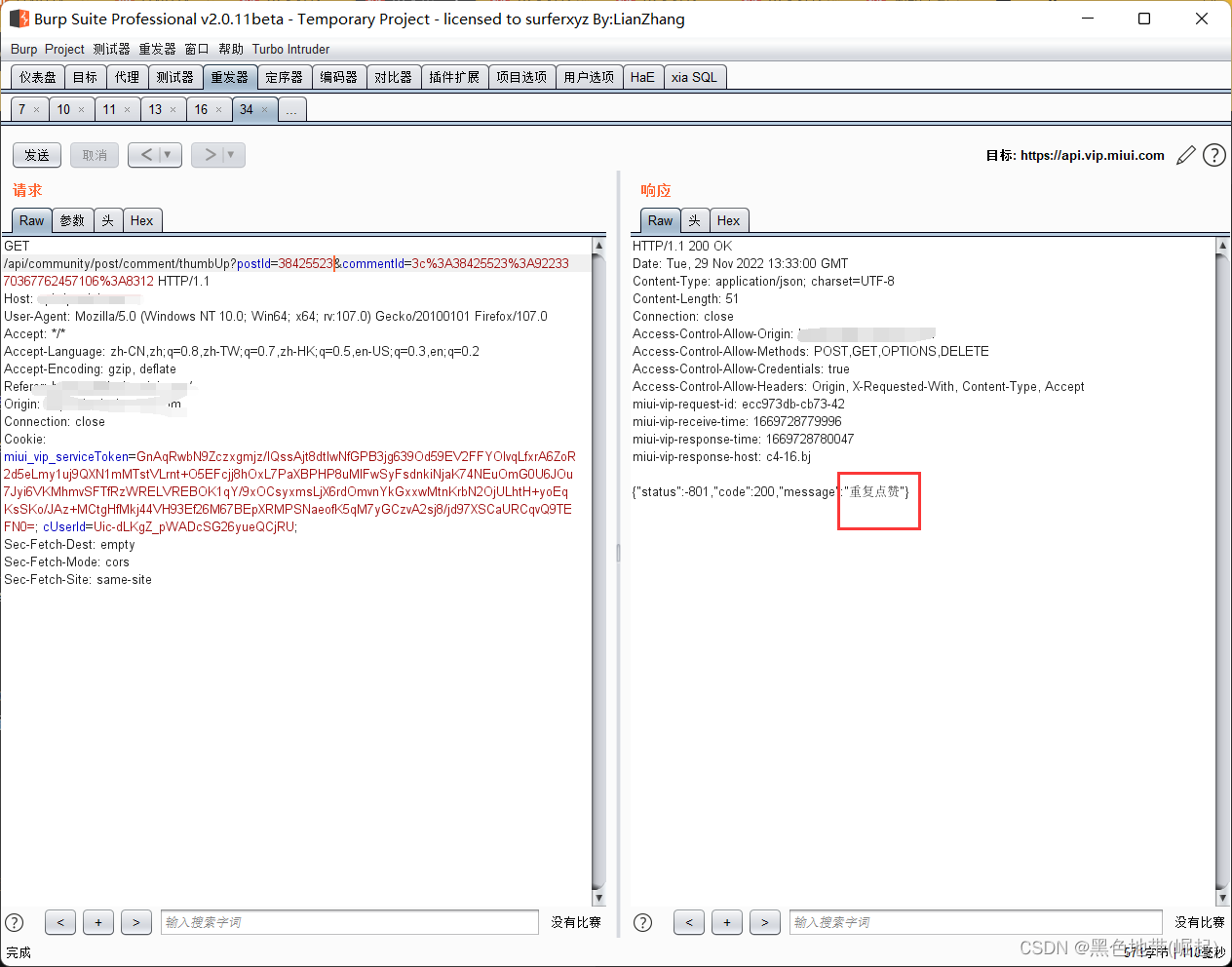
Task: Click the postId parameter in request
Action: pyautogui.click(x=253, y=263)
